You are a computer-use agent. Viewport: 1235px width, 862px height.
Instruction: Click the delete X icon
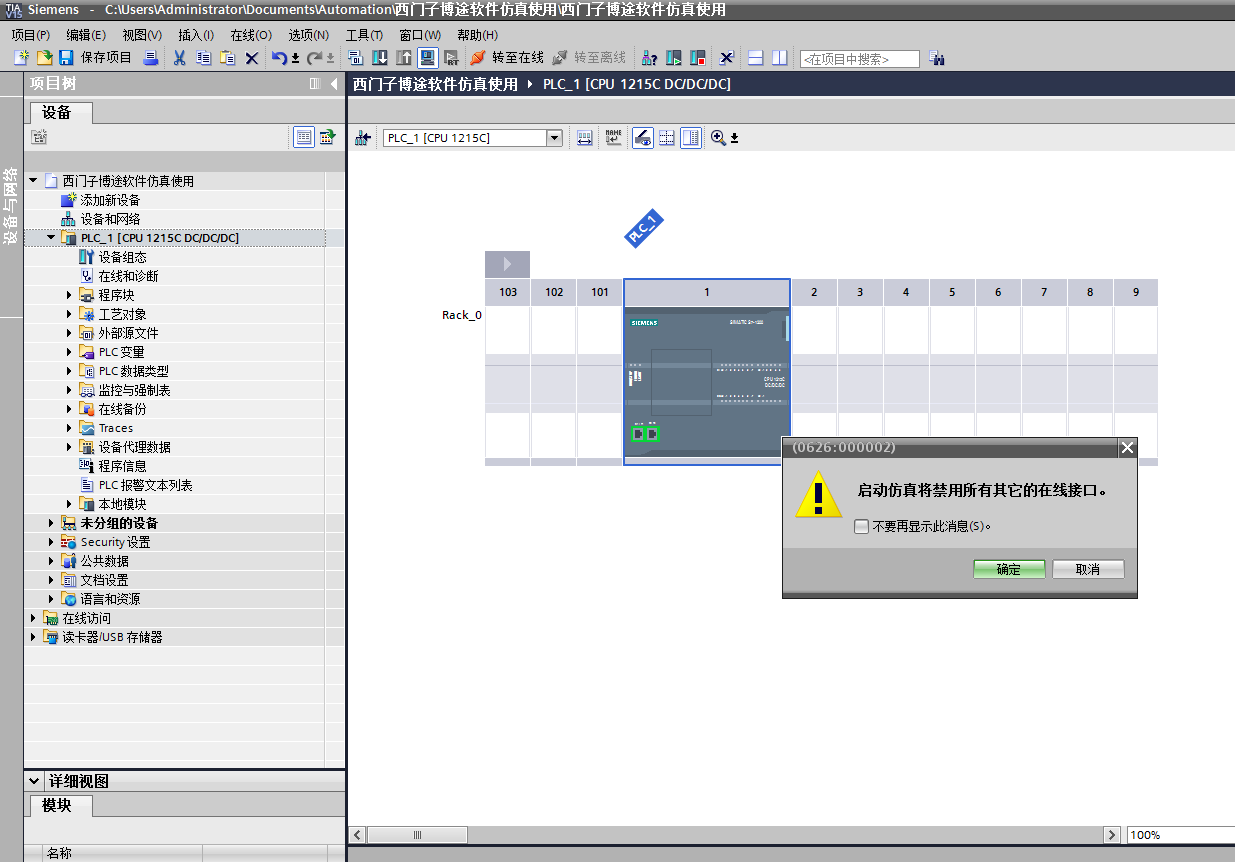(252, 58)
